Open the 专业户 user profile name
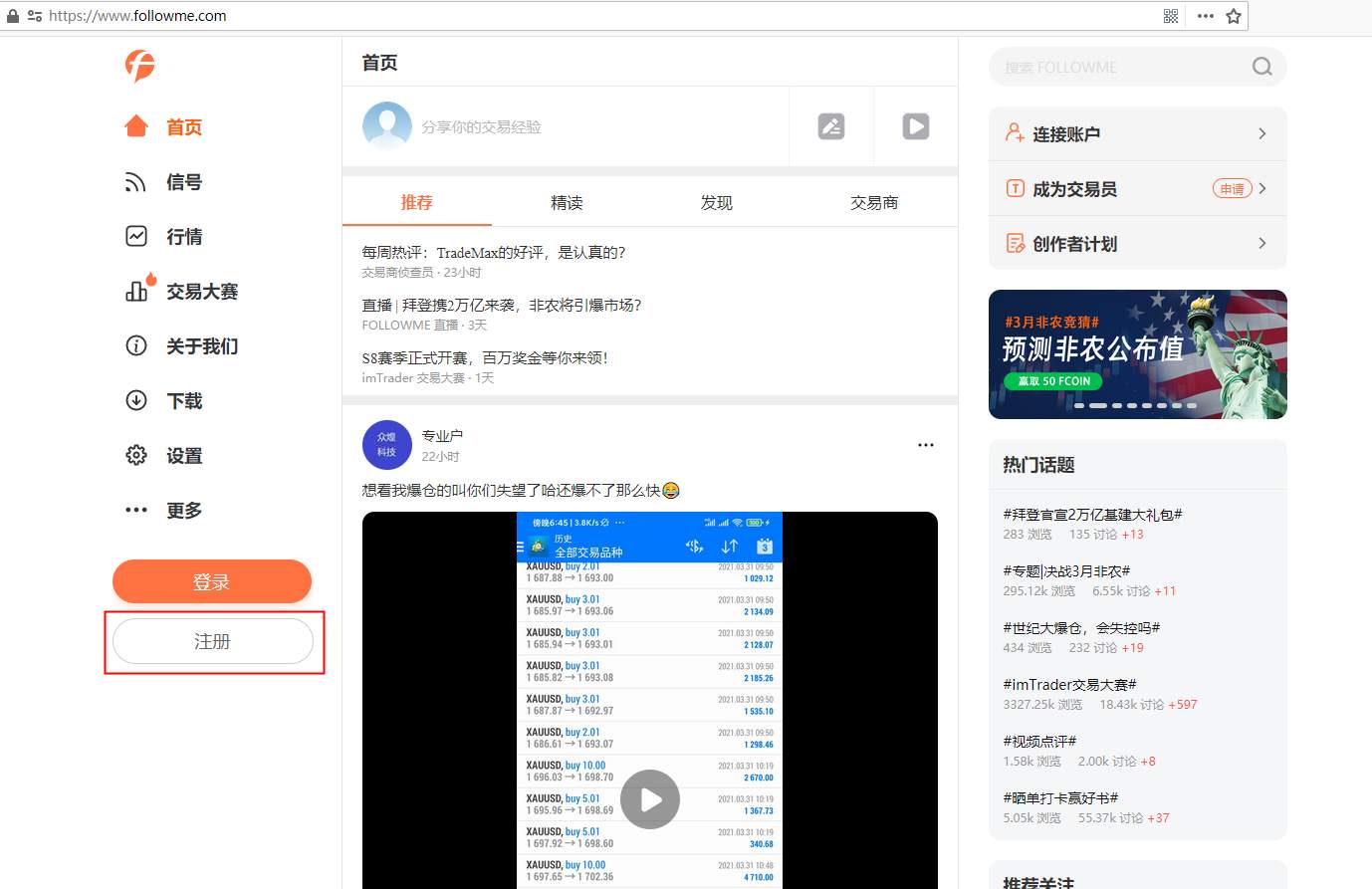The width and height of the screenshot is (1372, 889). click(x=442, y=435)
